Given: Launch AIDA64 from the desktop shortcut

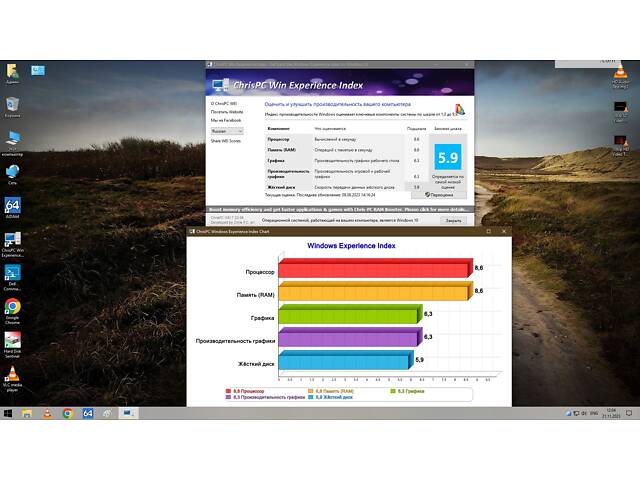Looking at the screenshot, I should tap(12, 208).
